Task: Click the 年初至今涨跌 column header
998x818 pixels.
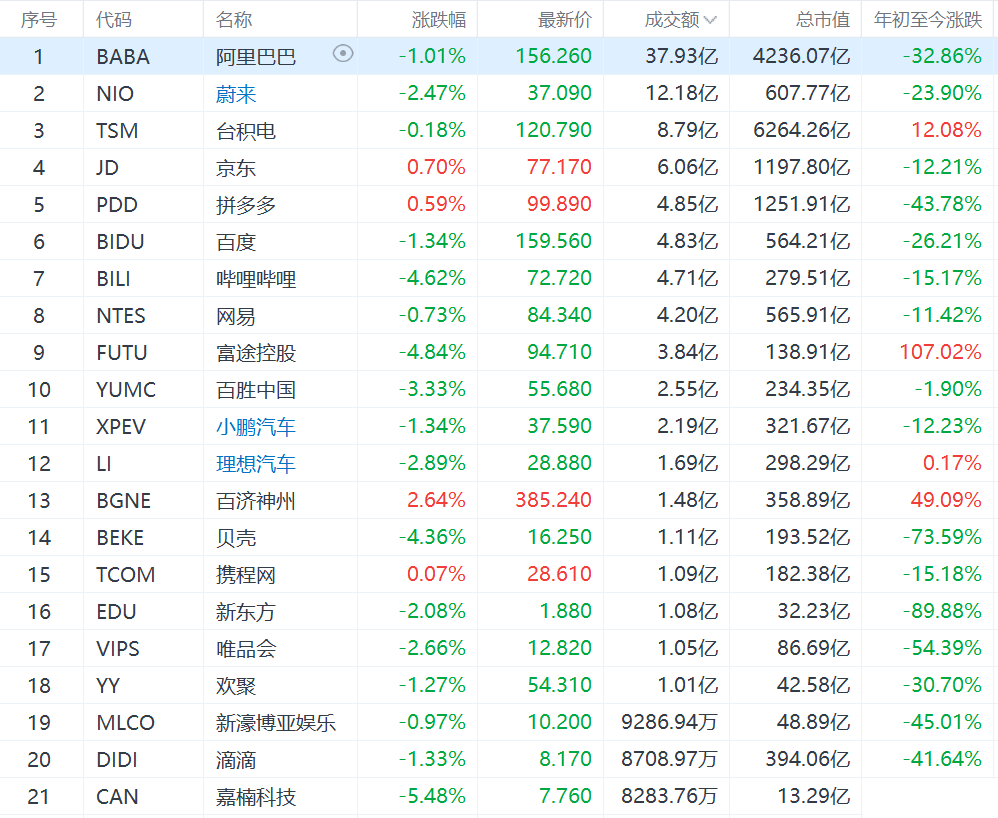Action: 927,19
